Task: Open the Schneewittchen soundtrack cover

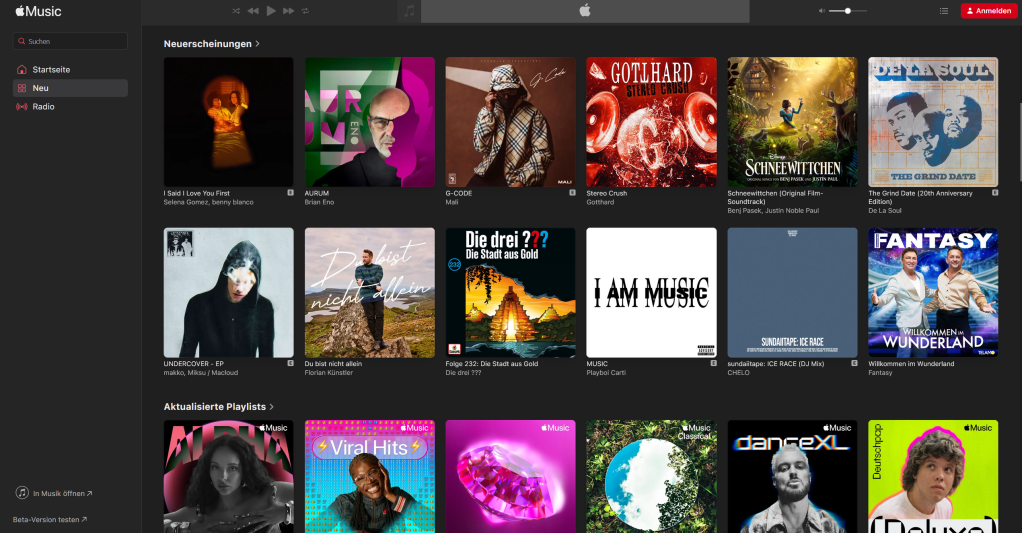Action: tap(792, 122)
